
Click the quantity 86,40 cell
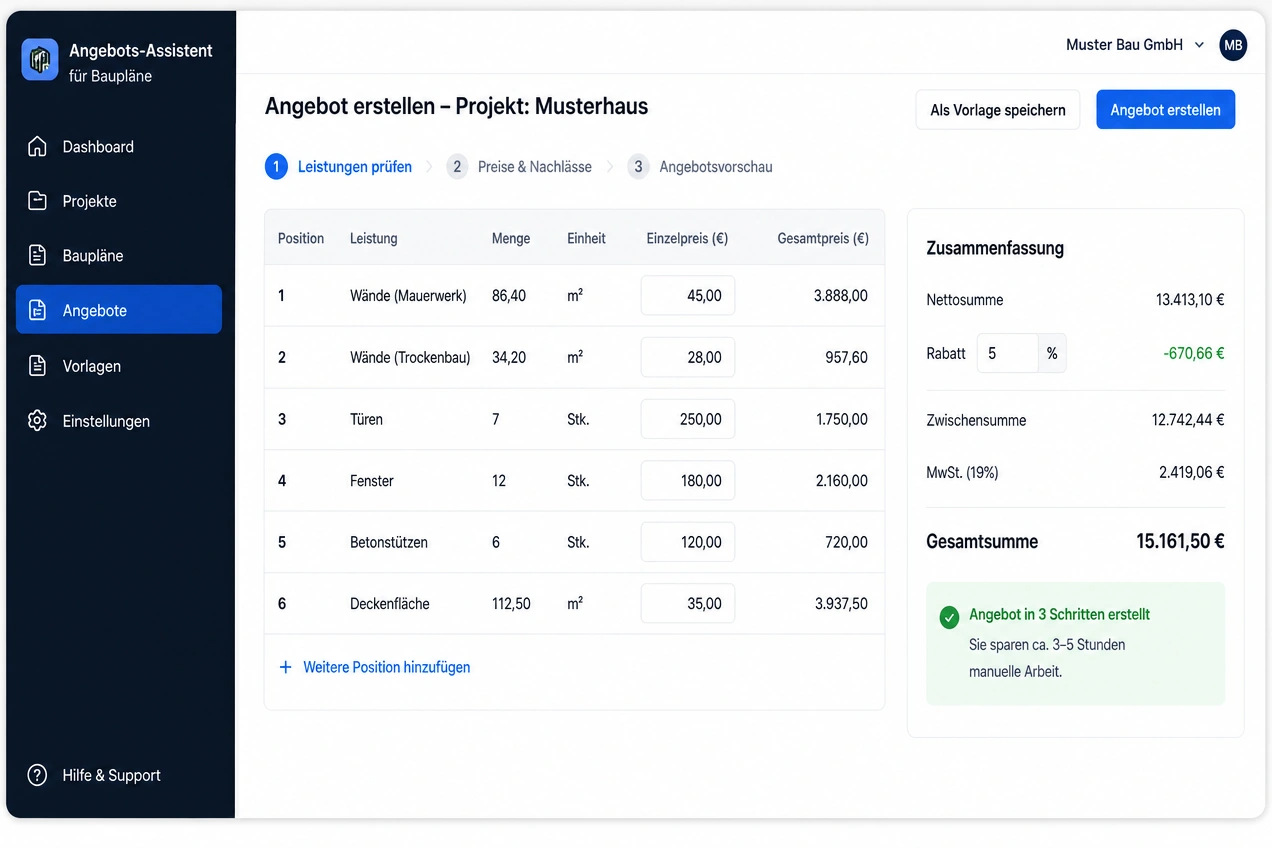point(509,296)
